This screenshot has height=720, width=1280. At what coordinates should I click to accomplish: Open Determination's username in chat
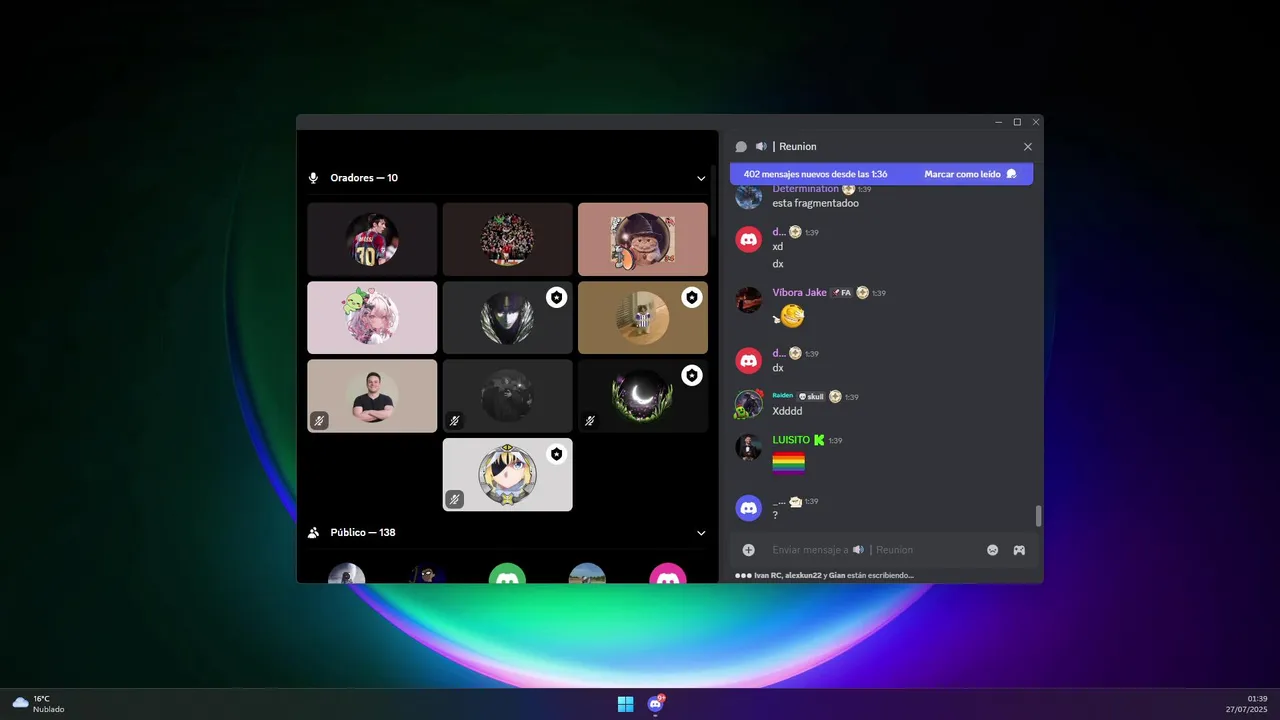tap(806, 188)
